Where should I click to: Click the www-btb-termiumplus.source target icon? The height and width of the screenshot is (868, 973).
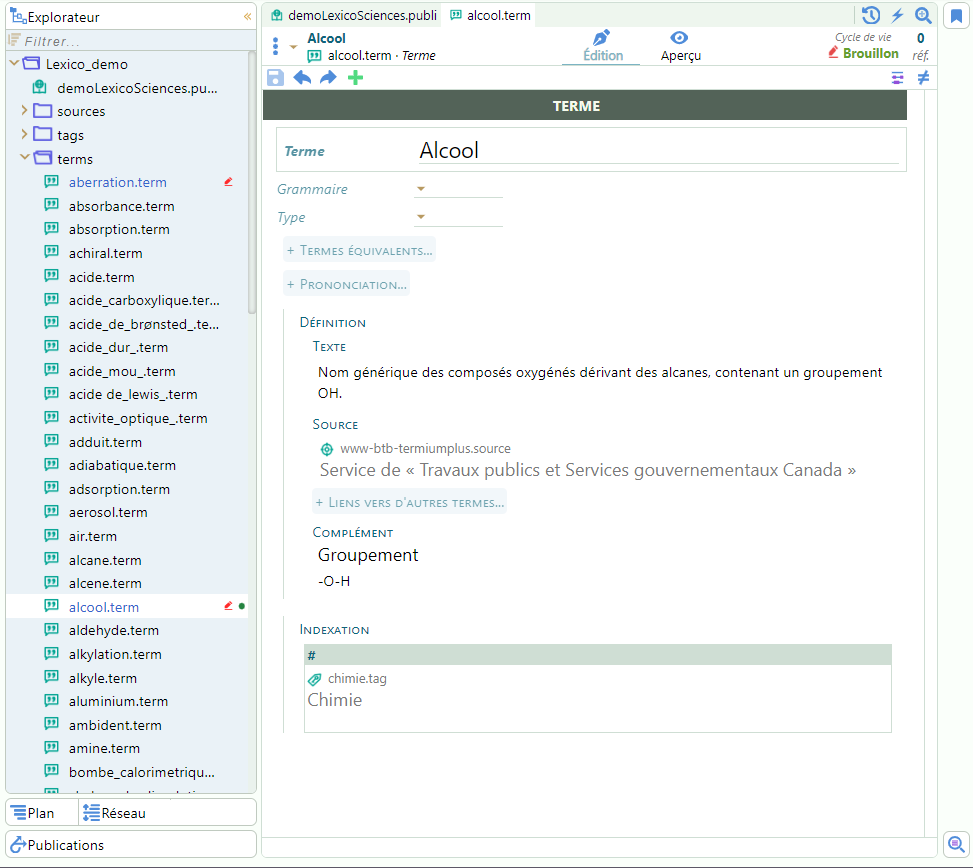(326, 449)
